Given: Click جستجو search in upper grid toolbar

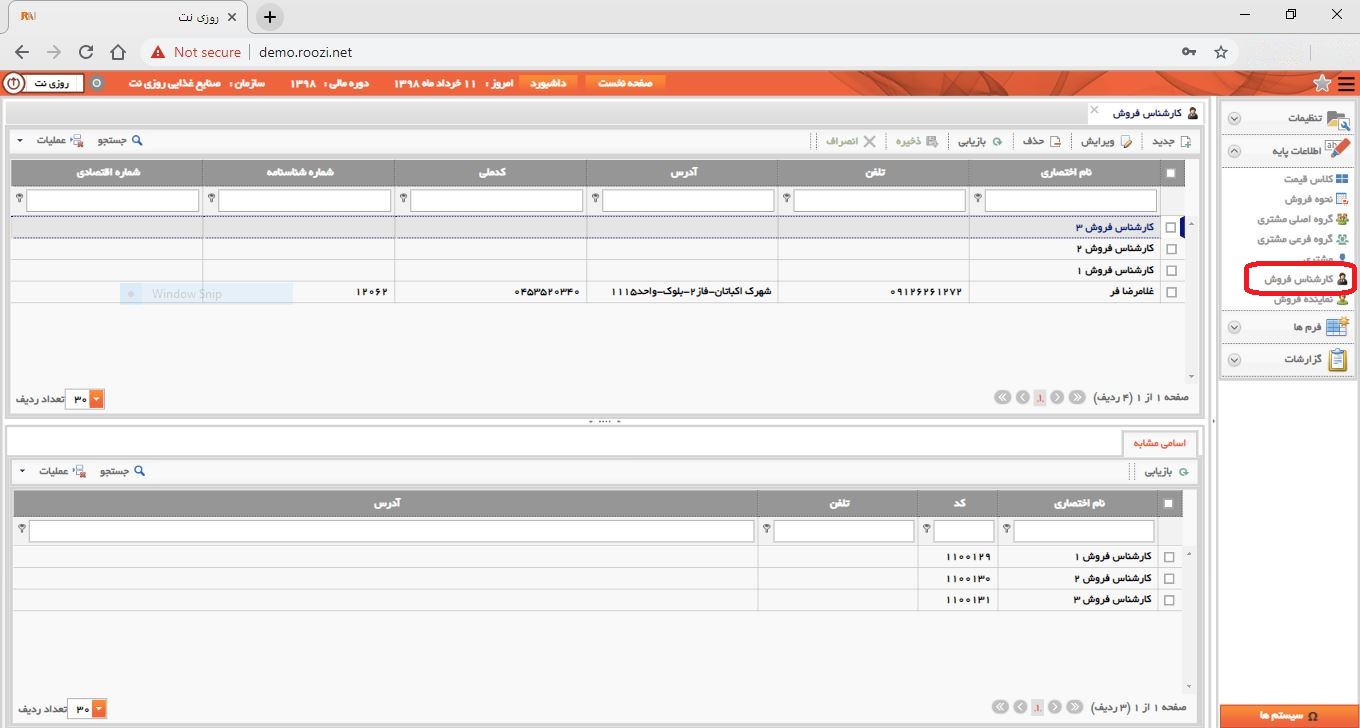Looking at the screenshot, I should point(118,141).
